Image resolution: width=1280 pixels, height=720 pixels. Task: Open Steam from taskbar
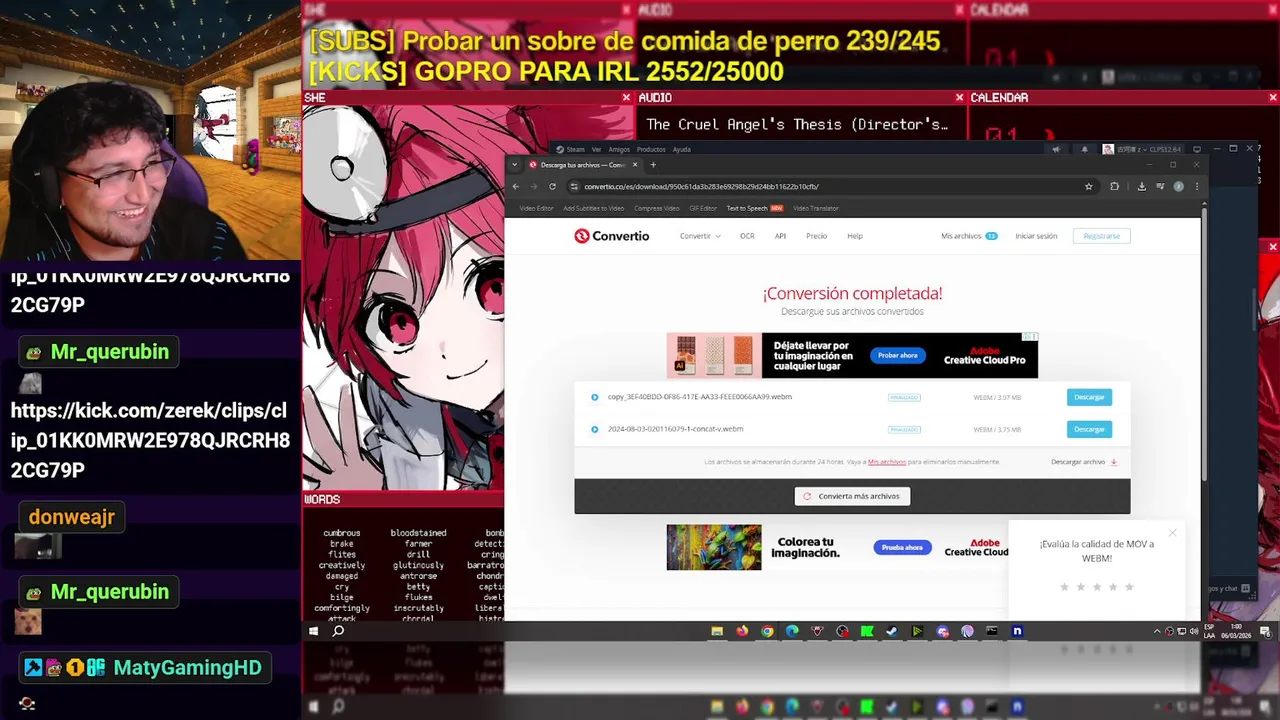coord(892,631)
